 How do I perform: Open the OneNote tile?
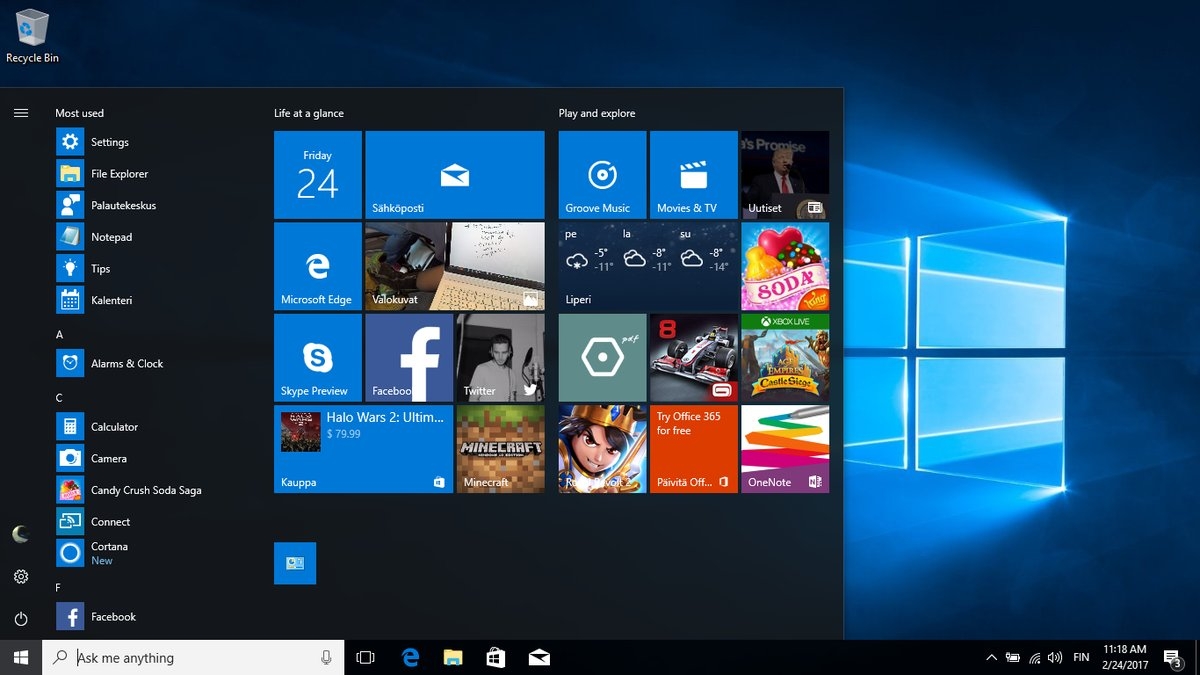[x=785, y=449]
